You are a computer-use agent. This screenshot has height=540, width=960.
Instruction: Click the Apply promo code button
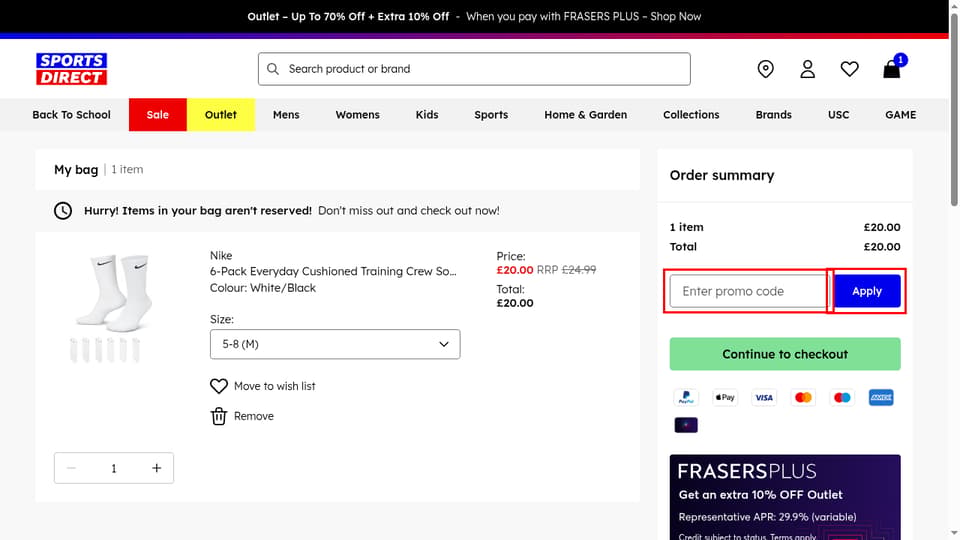[867, 291]
